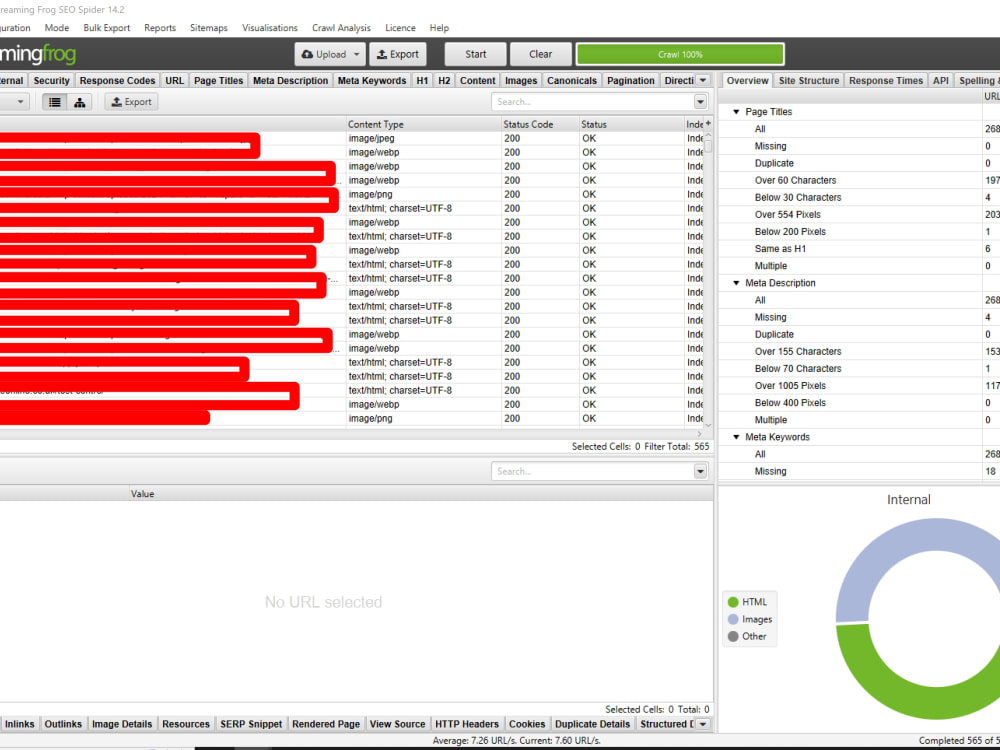1000x750 pixels.
Task: Open the SERP Snippet bottom tab
Action: click(251, 724)
